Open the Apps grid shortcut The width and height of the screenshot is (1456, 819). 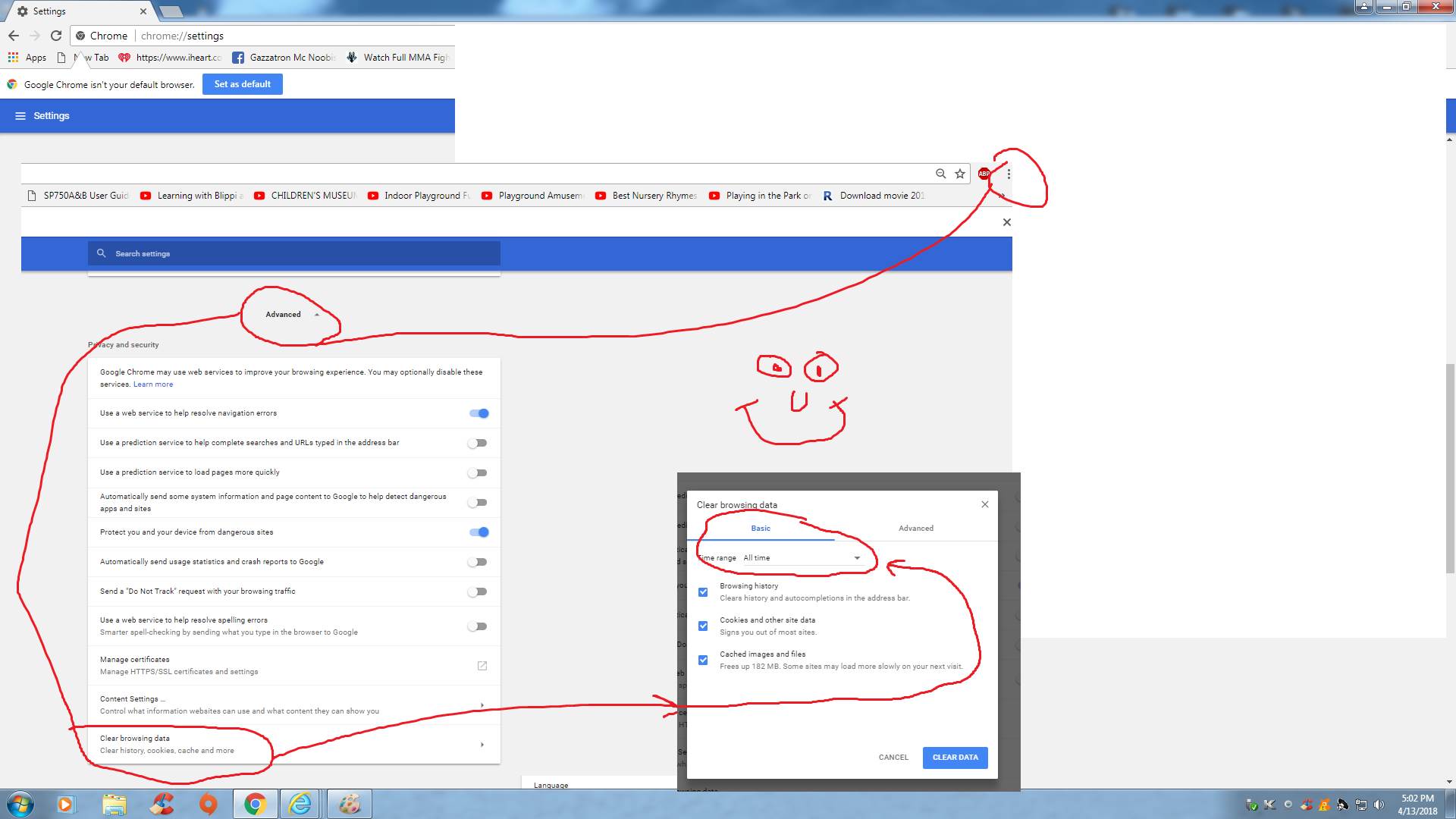pyautogui.click(x=13, y=58)
